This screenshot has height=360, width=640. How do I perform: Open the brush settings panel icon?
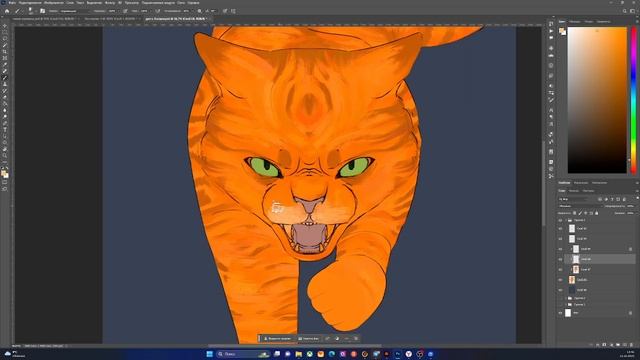42,11
